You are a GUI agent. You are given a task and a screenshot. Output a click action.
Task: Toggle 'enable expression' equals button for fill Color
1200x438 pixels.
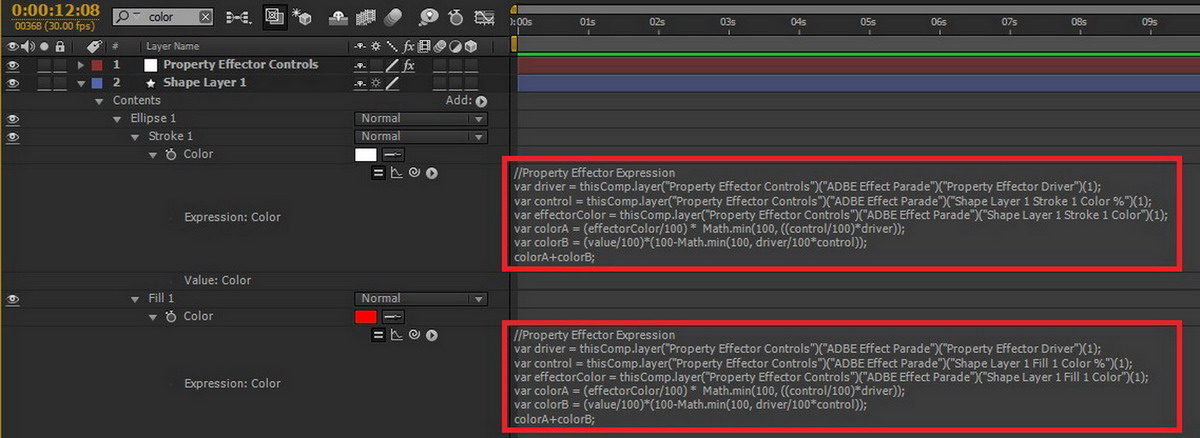(379, 335)
